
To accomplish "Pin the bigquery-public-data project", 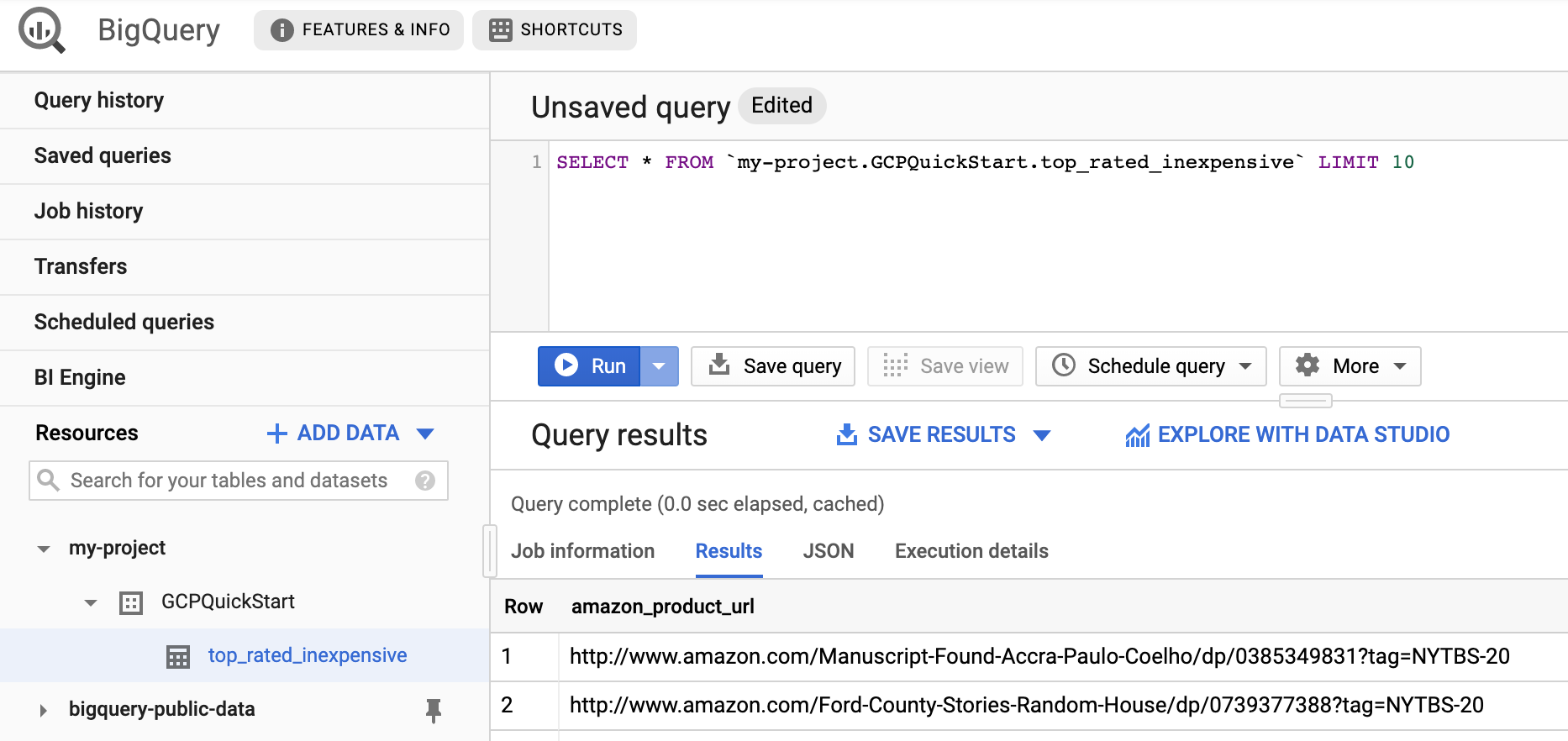I will [434, 710].
